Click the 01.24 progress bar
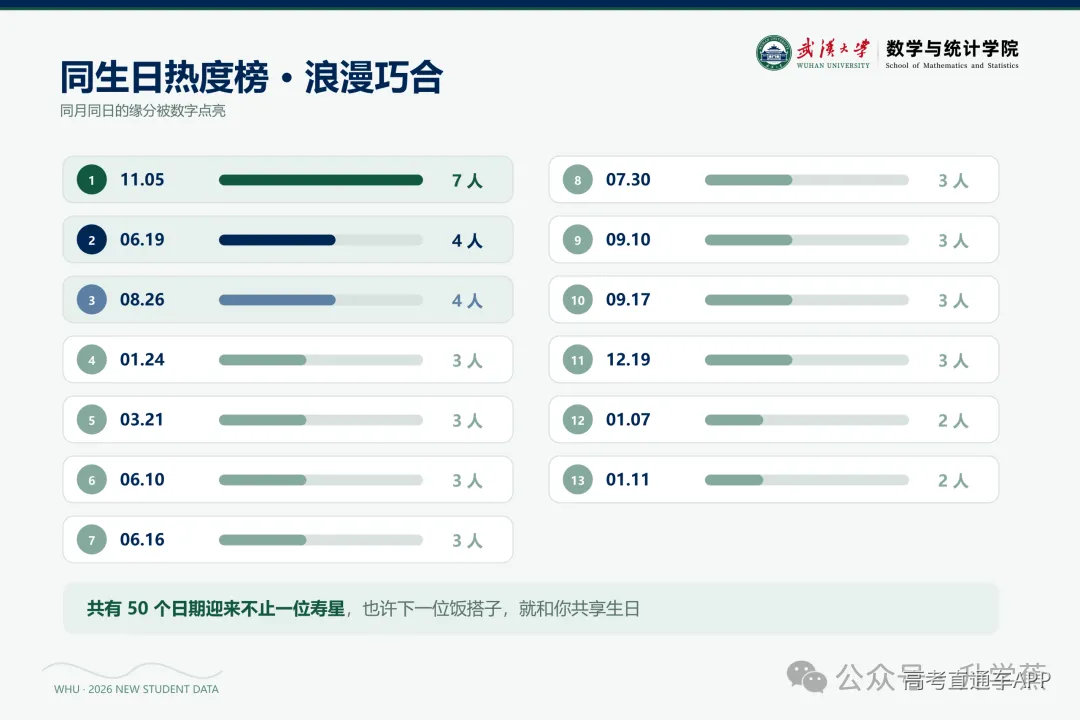The width and height of the screenshot is (1080, 720). tap(321, 360)
